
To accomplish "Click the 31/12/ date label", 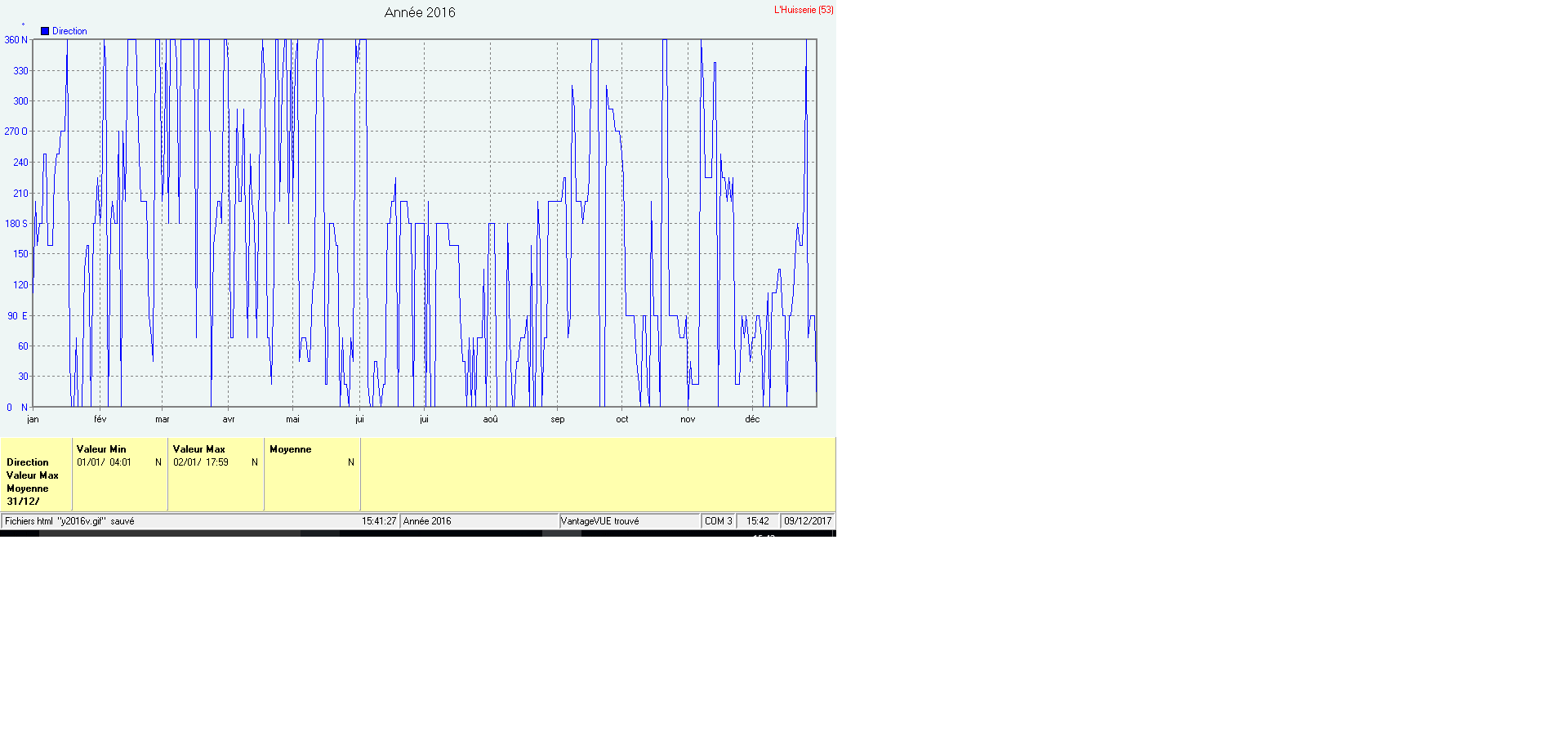I will click(23, 502).
